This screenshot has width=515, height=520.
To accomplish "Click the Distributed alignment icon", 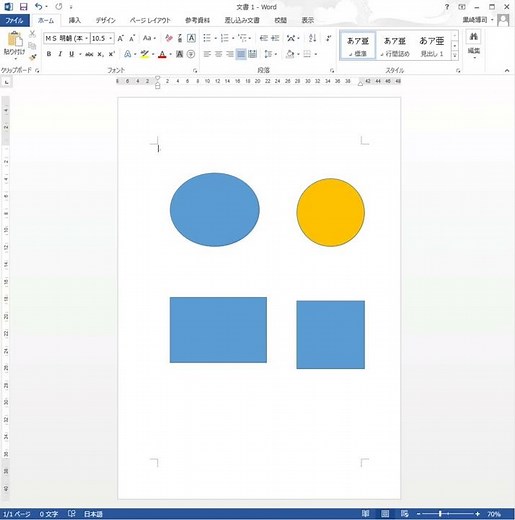I will (253, 54).
